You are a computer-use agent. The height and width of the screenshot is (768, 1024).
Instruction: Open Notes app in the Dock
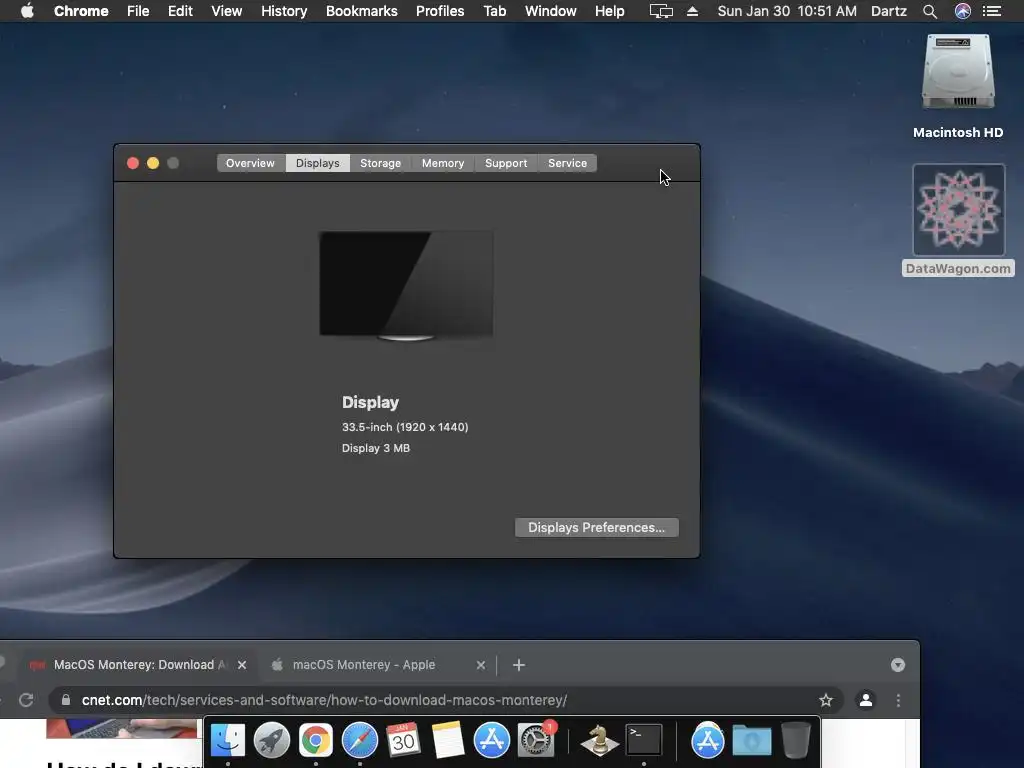[447, 741]
